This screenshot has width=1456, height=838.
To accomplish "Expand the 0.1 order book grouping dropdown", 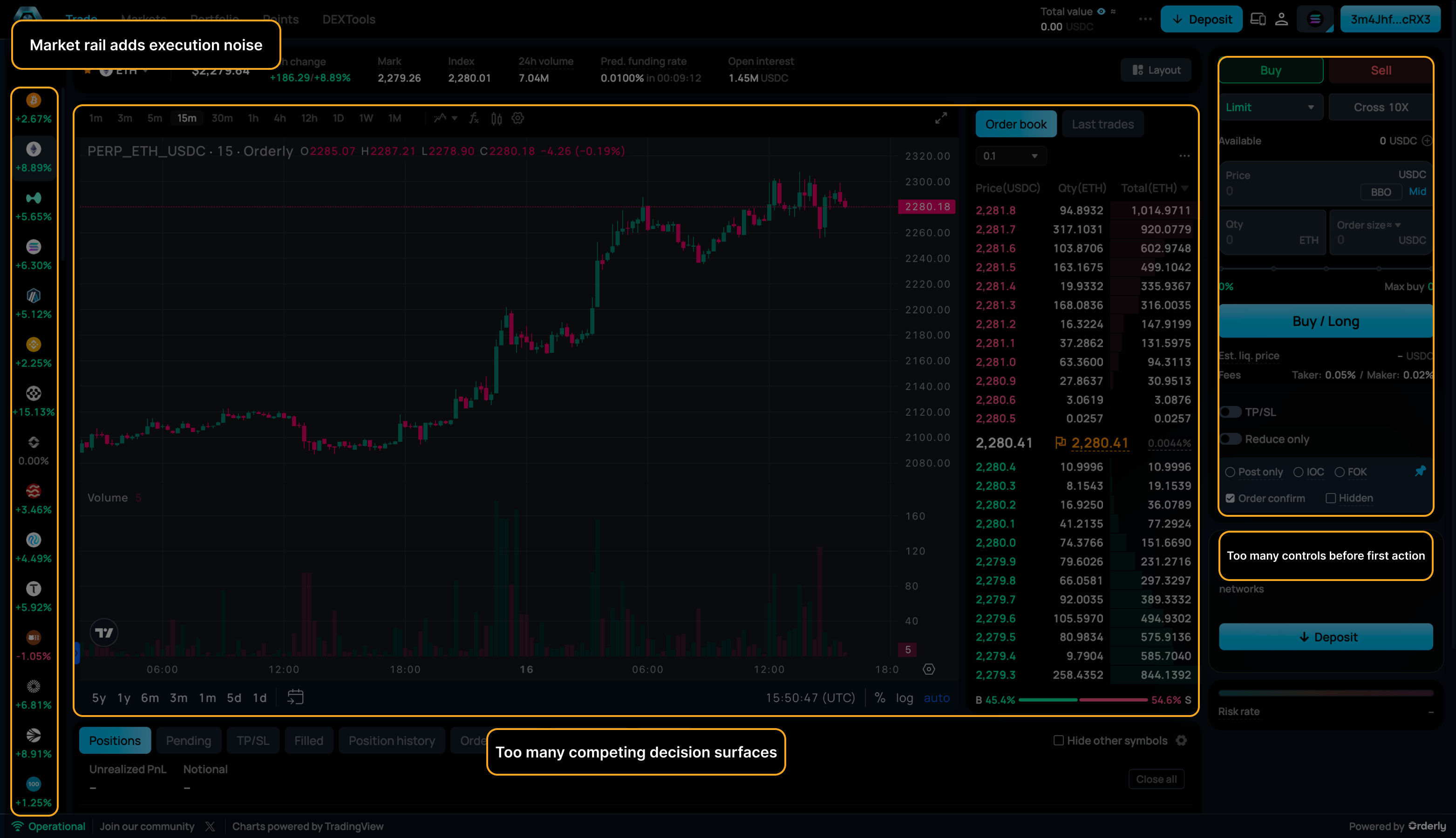I will 1010,156.
